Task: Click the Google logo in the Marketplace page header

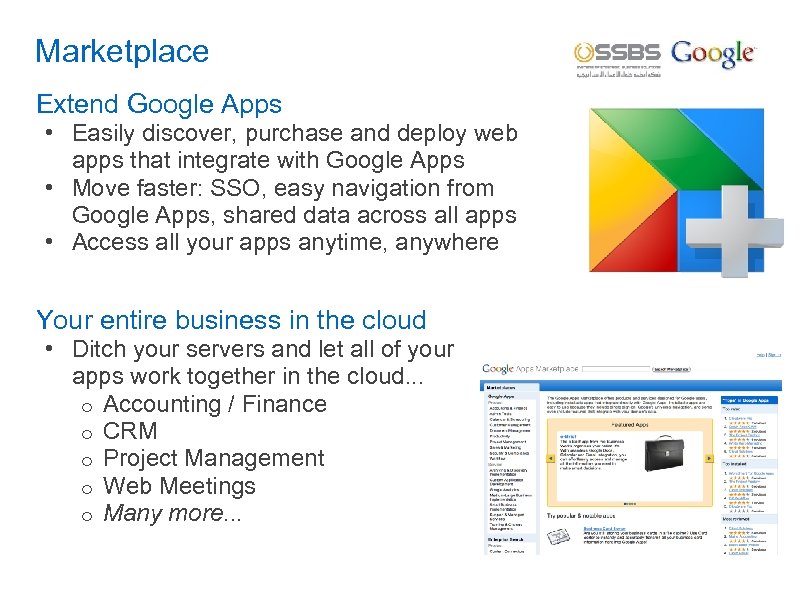Action: (498, 367)
